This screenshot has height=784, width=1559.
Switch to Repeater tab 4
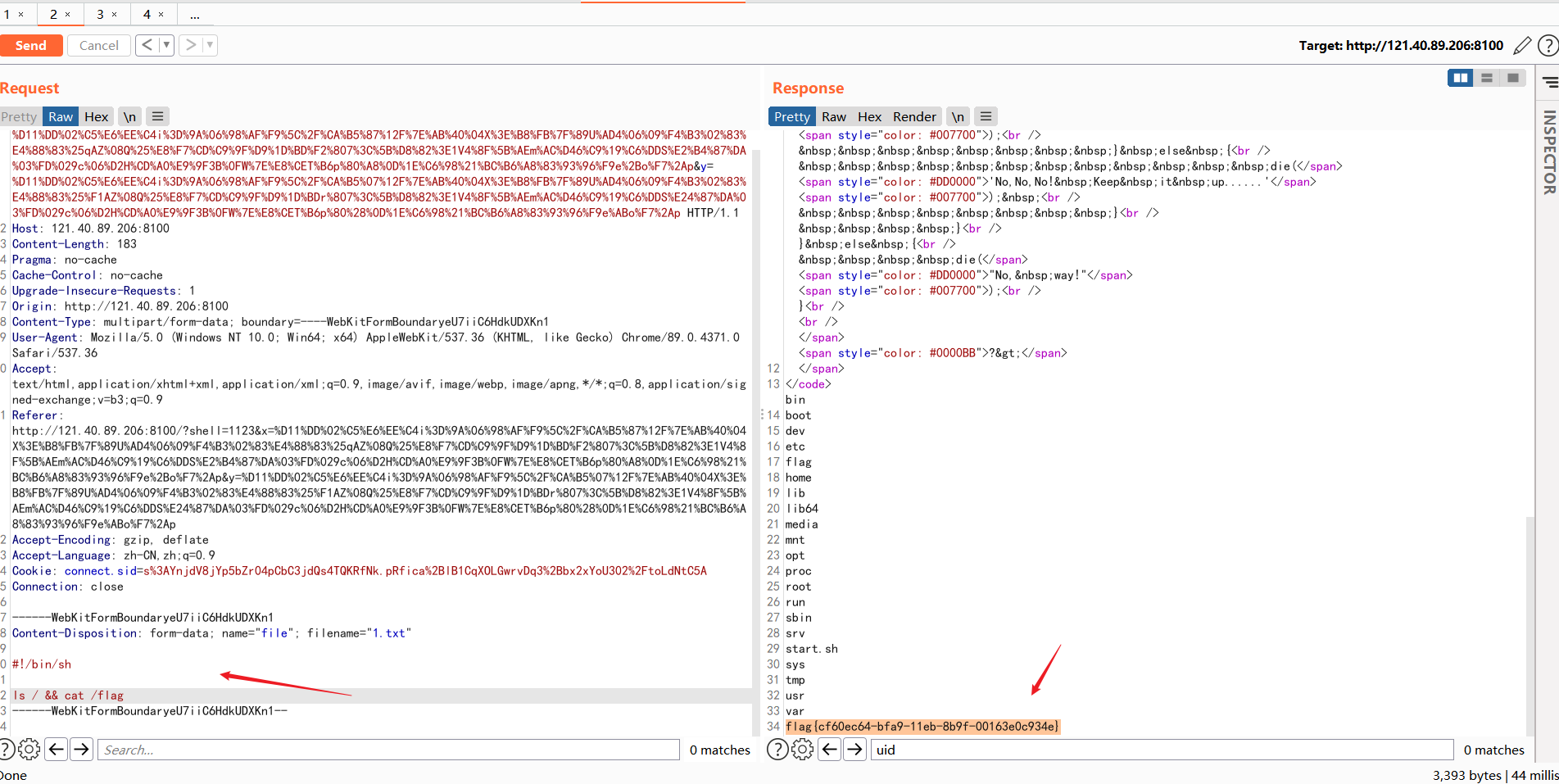click(147, 14)
